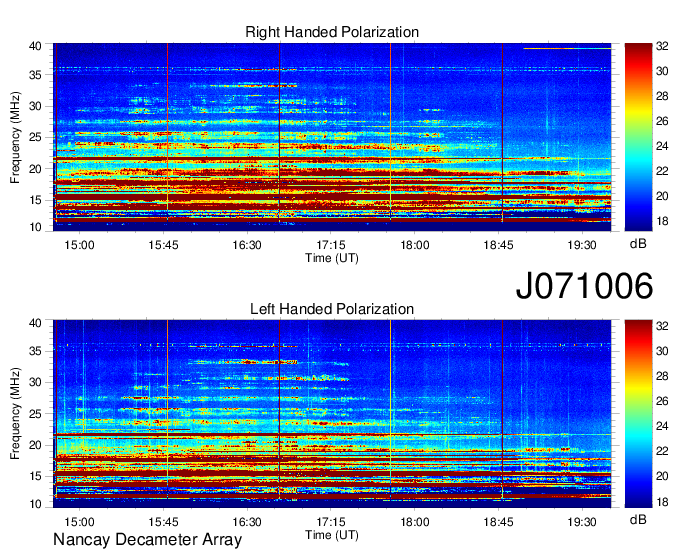Click 20 dB value on Right Handed colorbar
This screenshot has height=552, width=680.
(x=663, y=196)
